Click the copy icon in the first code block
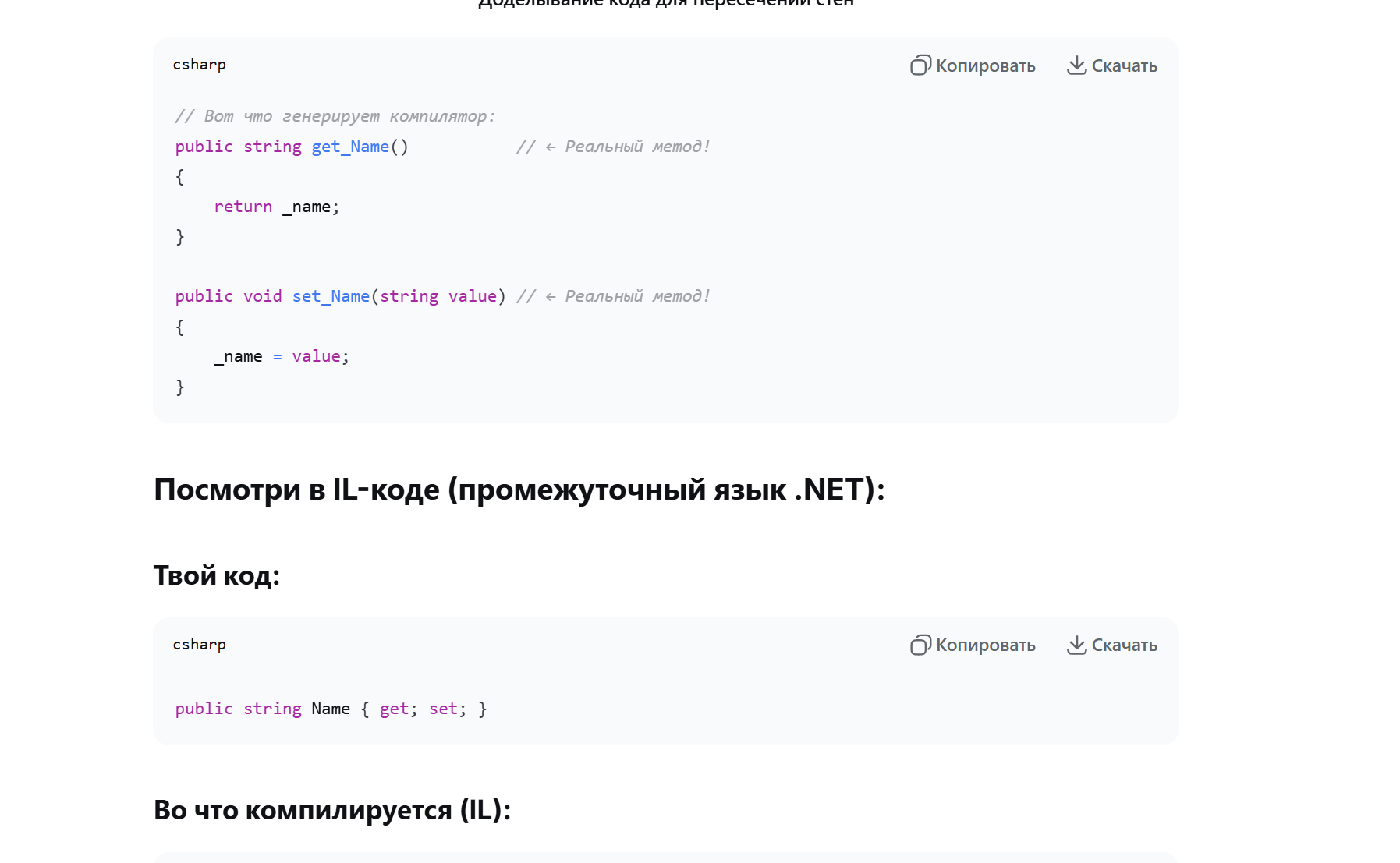 pos(920,65)
